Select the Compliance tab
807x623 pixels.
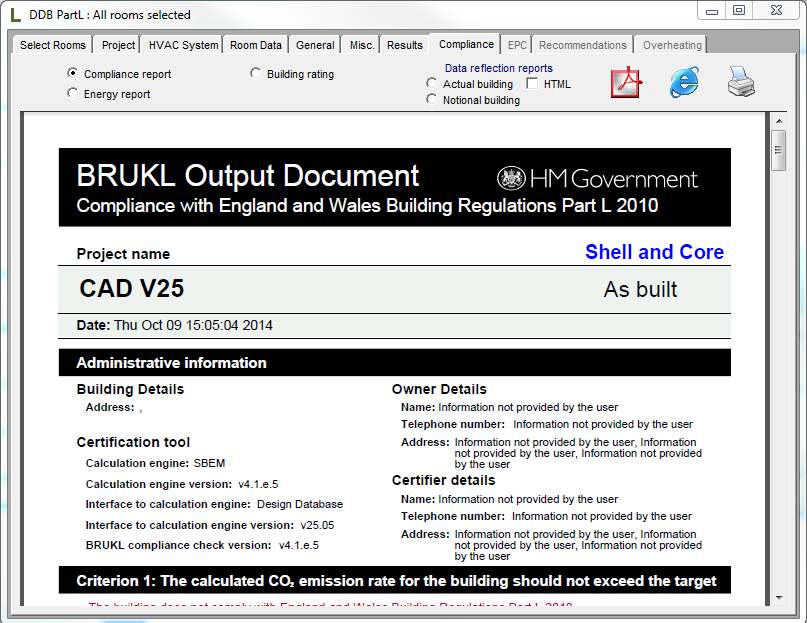click(x=466, y=44)
